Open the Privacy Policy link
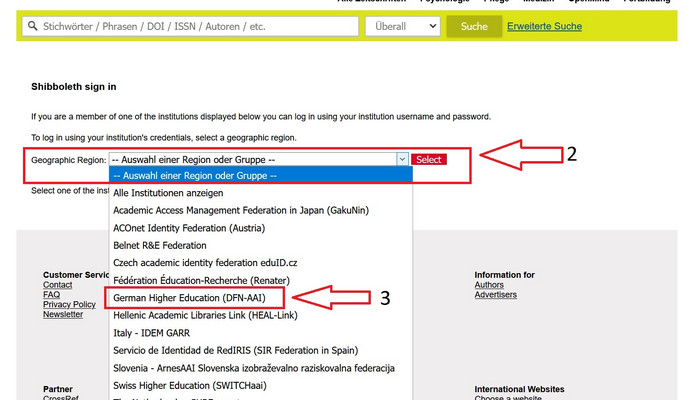The height and width of the screenshot is (400, 700). [x=69, y=304]
